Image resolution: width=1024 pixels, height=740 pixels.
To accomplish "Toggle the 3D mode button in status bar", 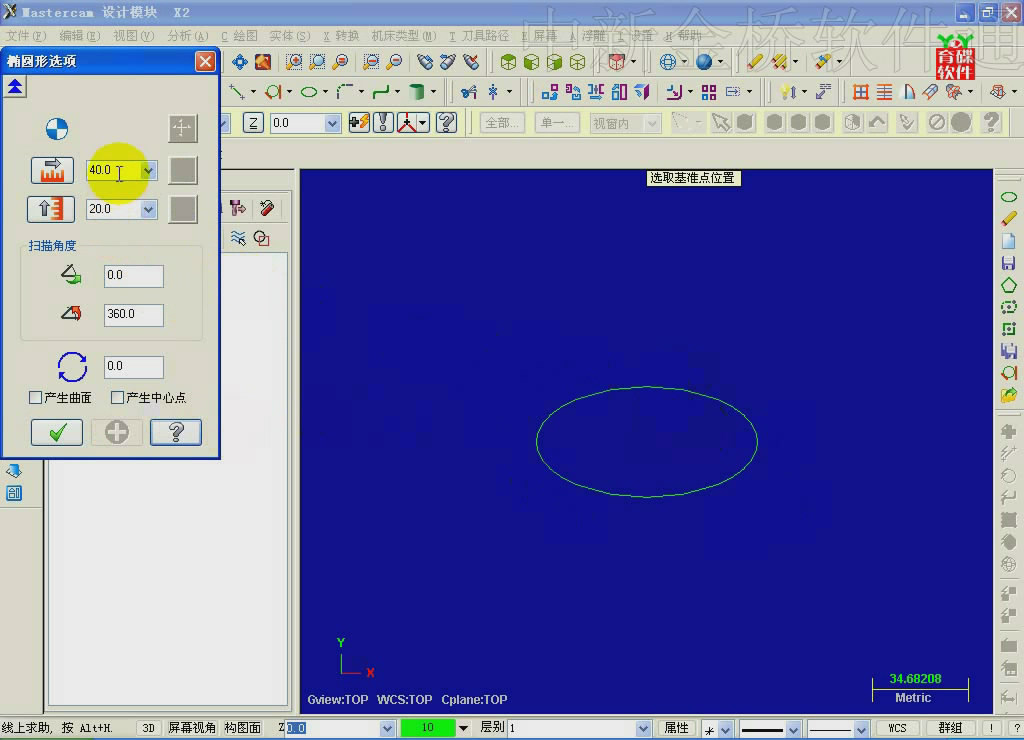I will [x=148, y=728].
